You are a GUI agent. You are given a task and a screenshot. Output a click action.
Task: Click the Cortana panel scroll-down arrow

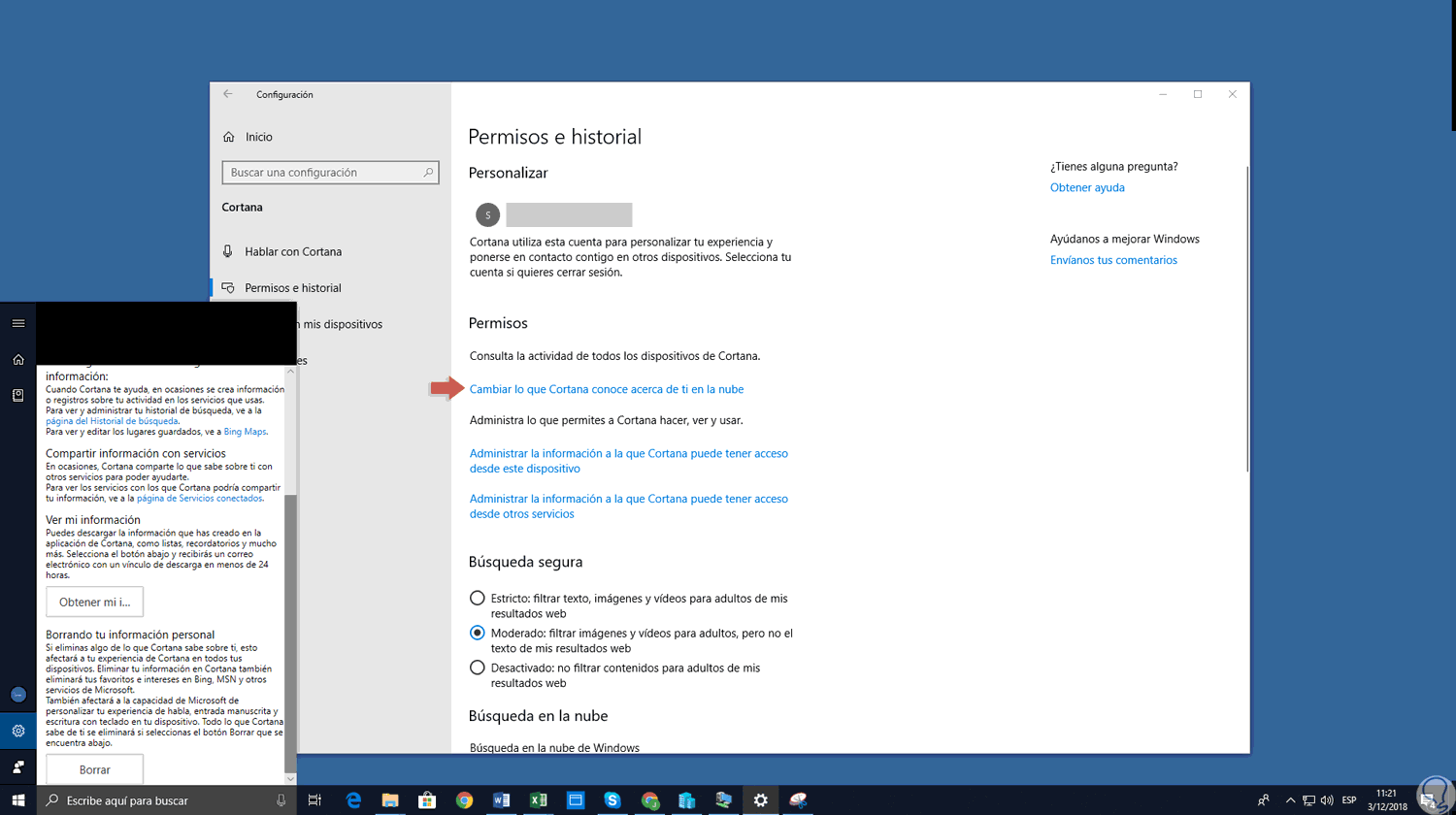290,779
